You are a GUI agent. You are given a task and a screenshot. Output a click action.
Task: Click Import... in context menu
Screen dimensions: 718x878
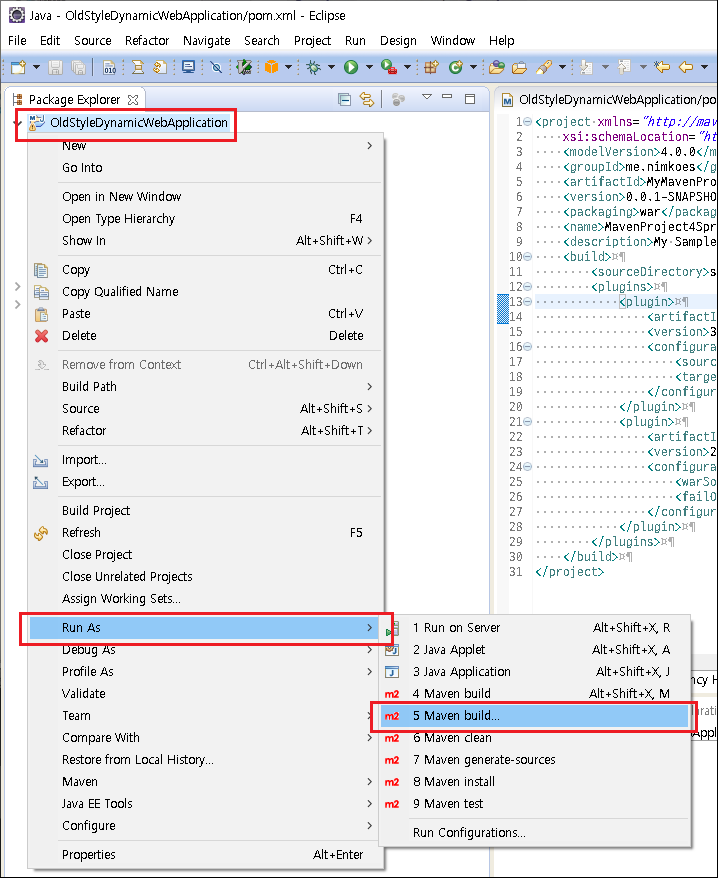[x=205, y=460]
